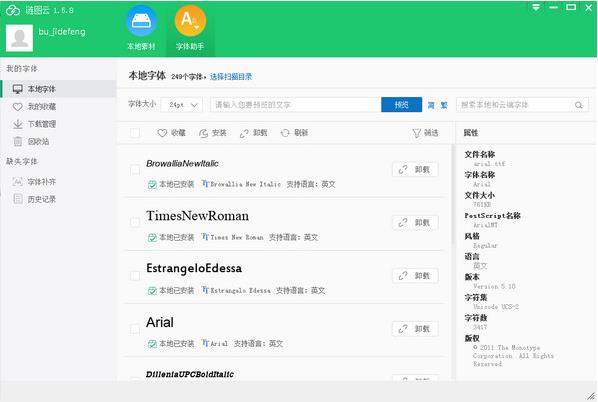Click the heart 收藏 favorite toolbar icon
Viewport: 598px width, 402px height.
pyautogui.click(x=162, y=133)
